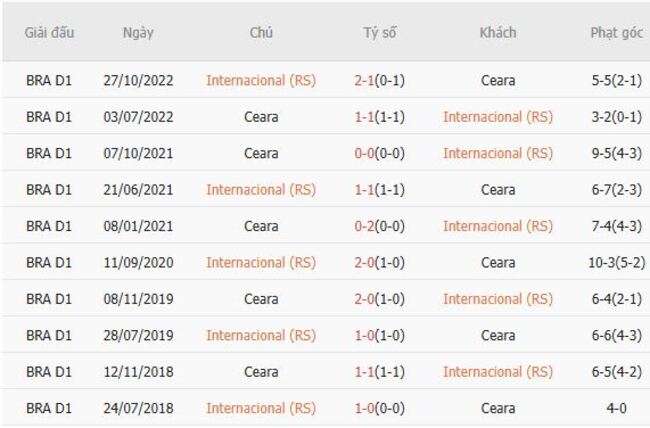650x428 pixels.
Task: Click the 10-3 corner stat for 11/09/2020
Action: [x=604, y=262]
